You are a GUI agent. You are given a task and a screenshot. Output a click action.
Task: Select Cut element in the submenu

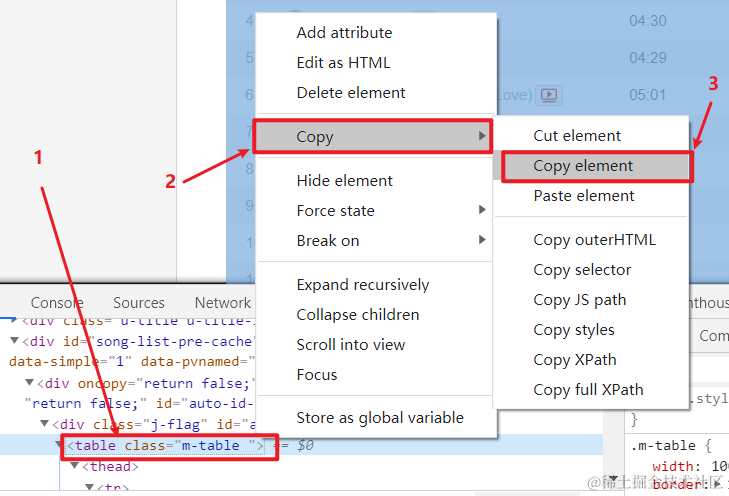(x=577, y=136)
